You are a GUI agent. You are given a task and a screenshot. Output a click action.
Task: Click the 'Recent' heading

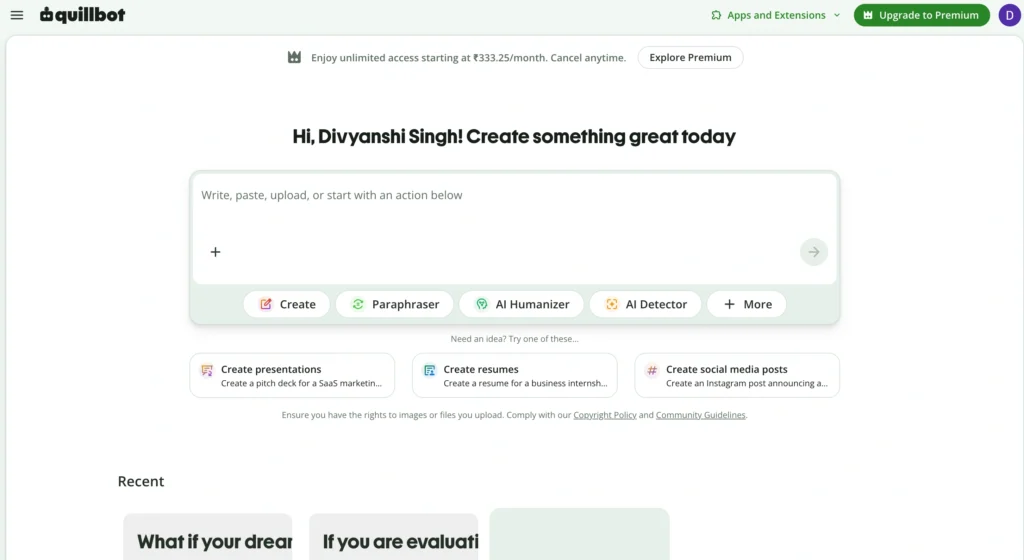[140, 481]
